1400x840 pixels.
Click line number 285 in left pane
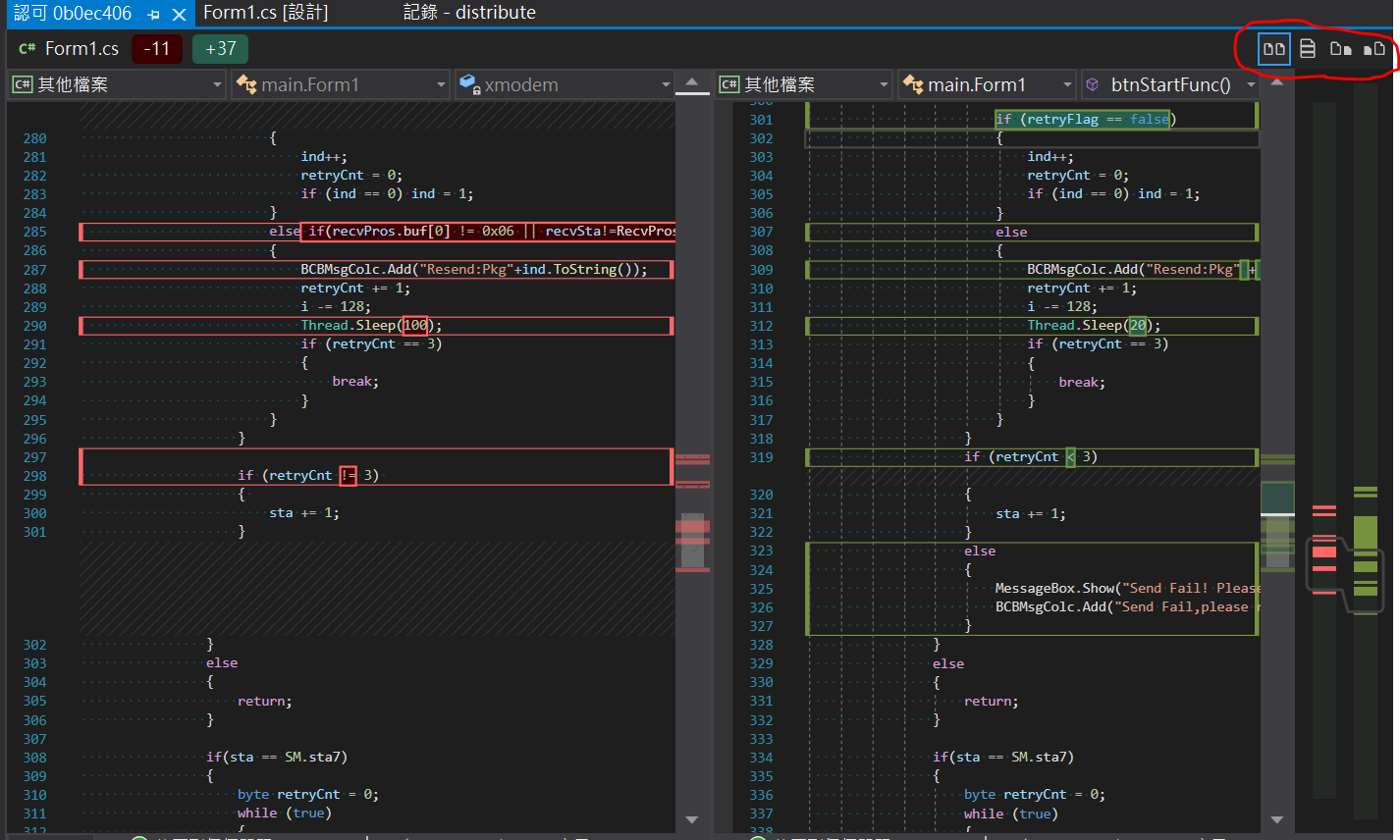click(34, 232)
